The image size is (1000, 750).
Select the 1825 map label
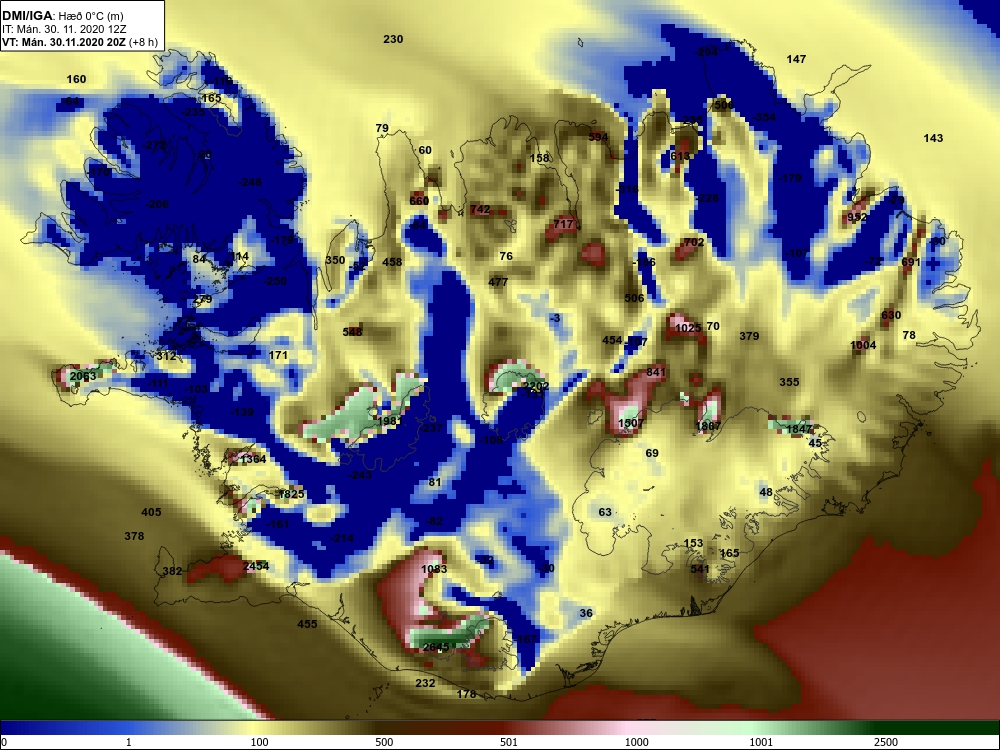click(x=291, y=494)
